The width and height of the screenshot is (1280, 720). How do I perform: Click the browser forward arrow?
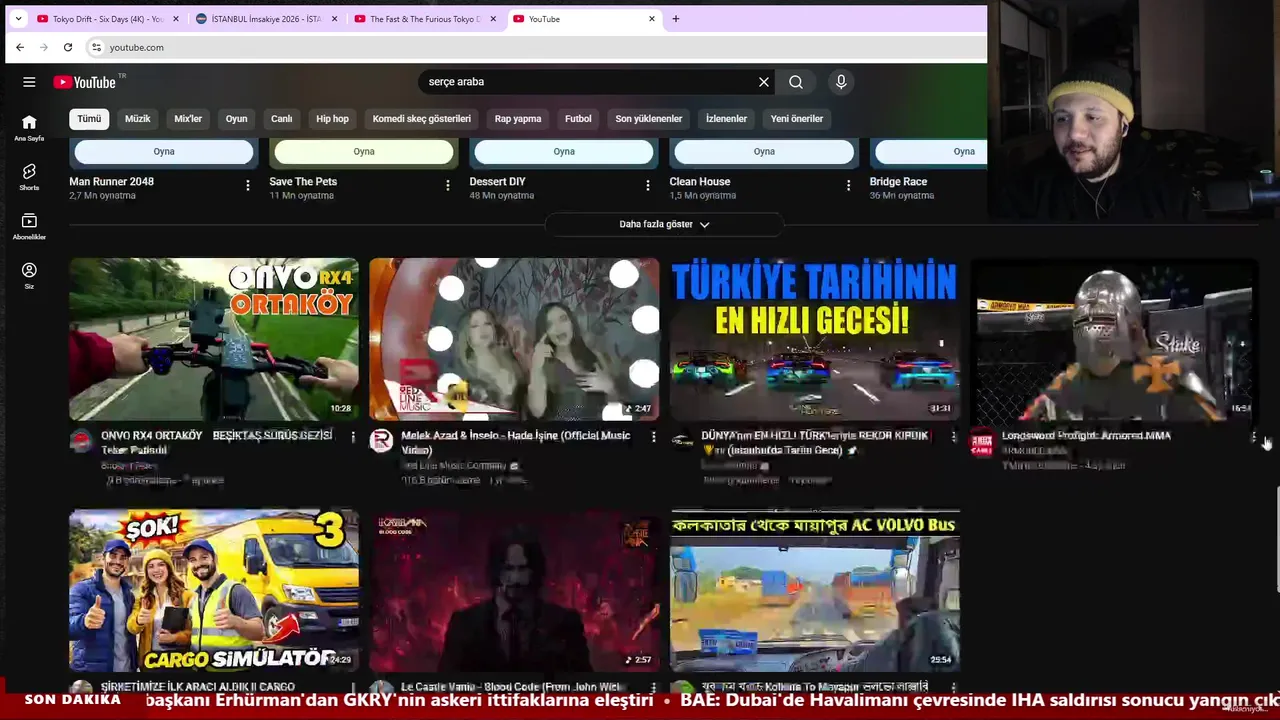pyautogui.click(x=44, y=47)
